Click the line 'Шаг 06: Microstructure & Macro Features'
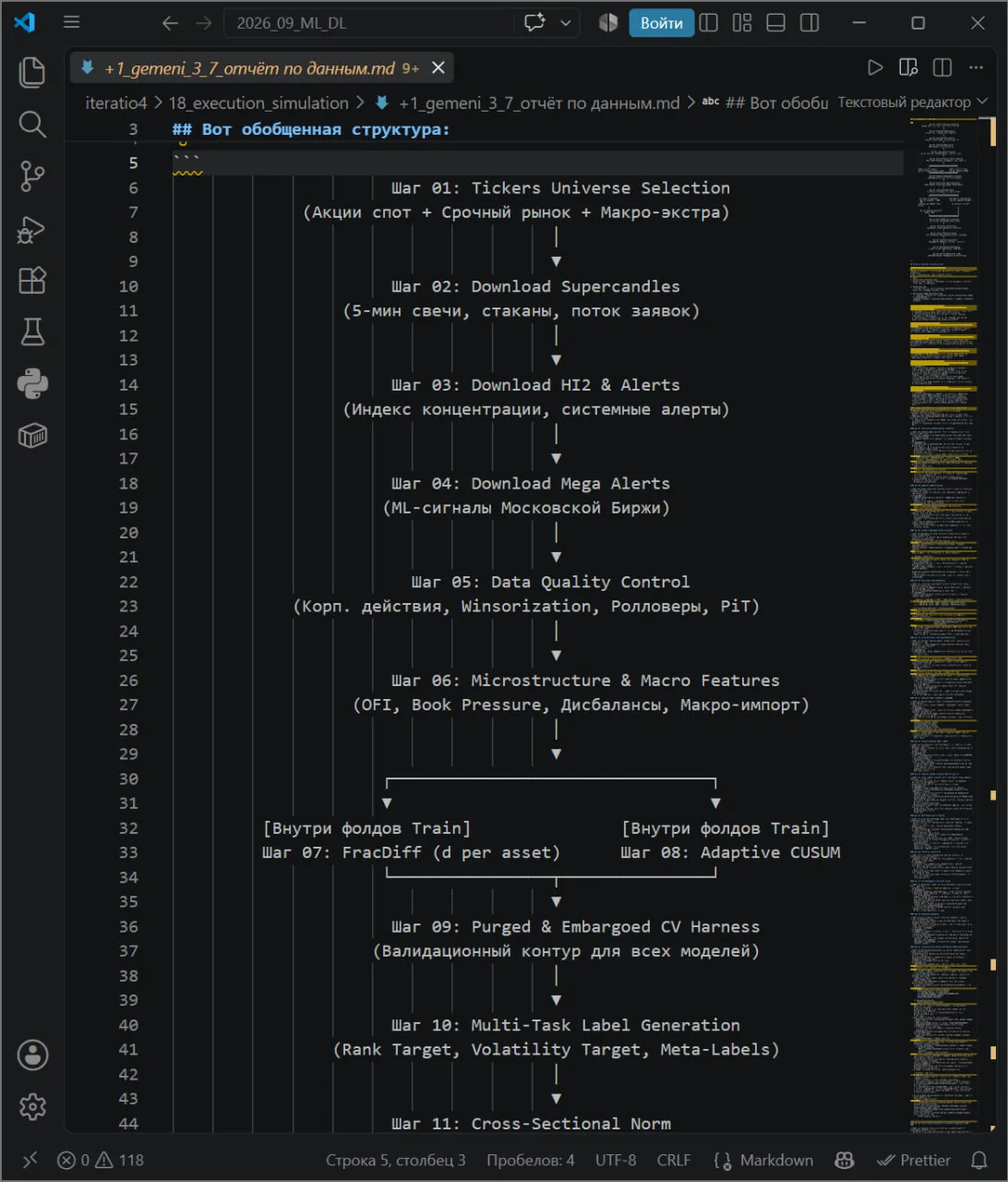Screen dimensions: 1008x1182 point(585,681)
